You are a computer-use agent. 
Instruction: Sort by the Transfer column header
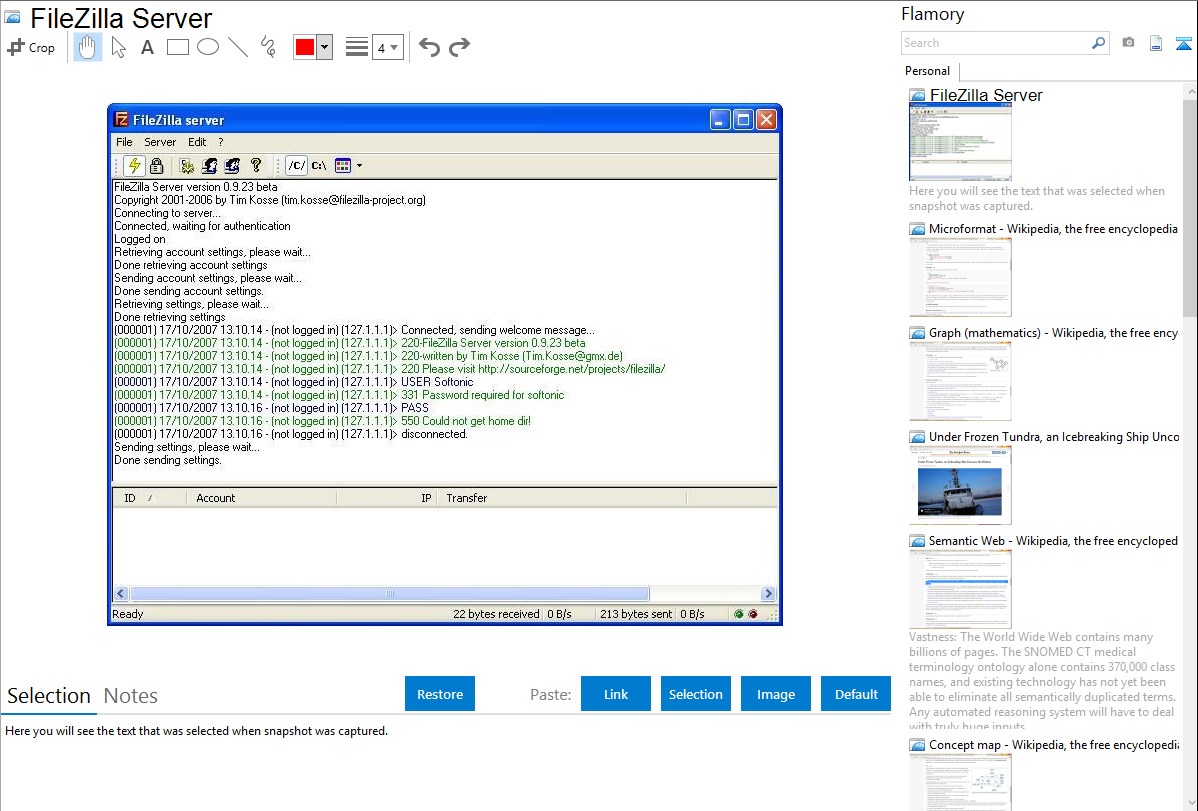point(562,498)
